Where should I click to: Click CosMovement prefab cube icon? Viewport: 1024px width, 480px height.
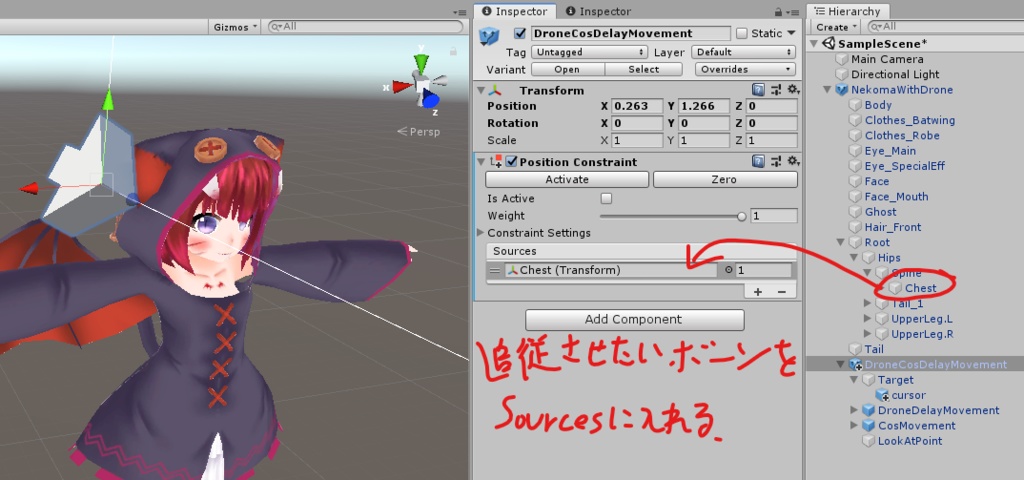[869, 425]
